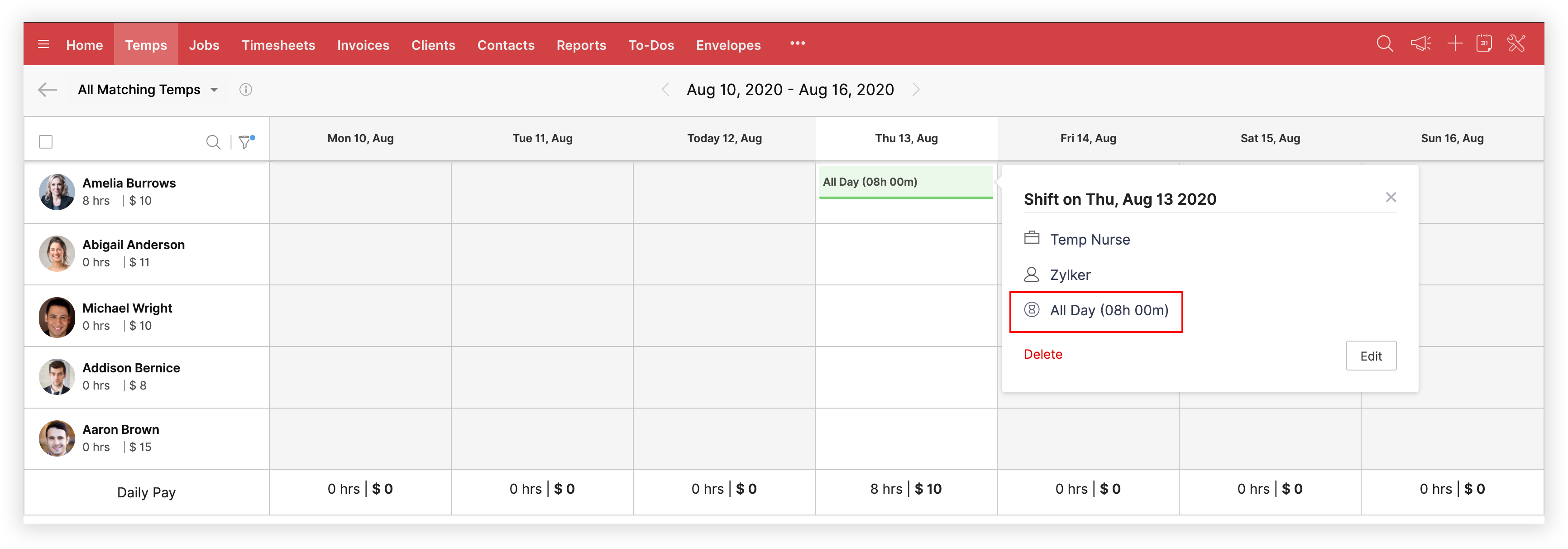This screenshot has height=549, width=1568.
Task: Go to the previous week chevron
Action: pos(665,90)
